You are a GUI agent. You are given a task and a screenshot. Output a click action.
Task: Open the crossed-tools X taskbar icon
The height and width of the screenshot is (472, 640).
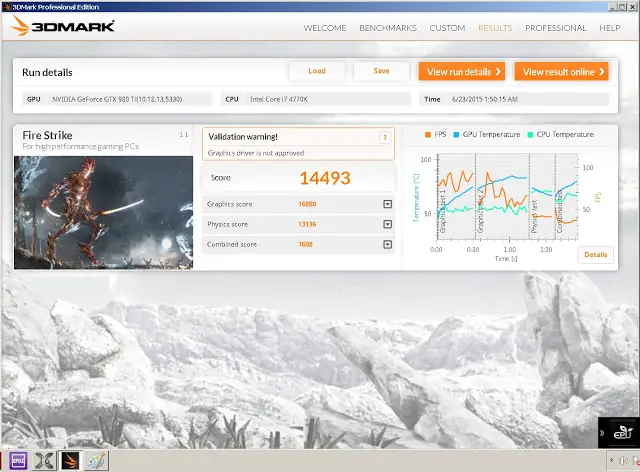(44, 461)
